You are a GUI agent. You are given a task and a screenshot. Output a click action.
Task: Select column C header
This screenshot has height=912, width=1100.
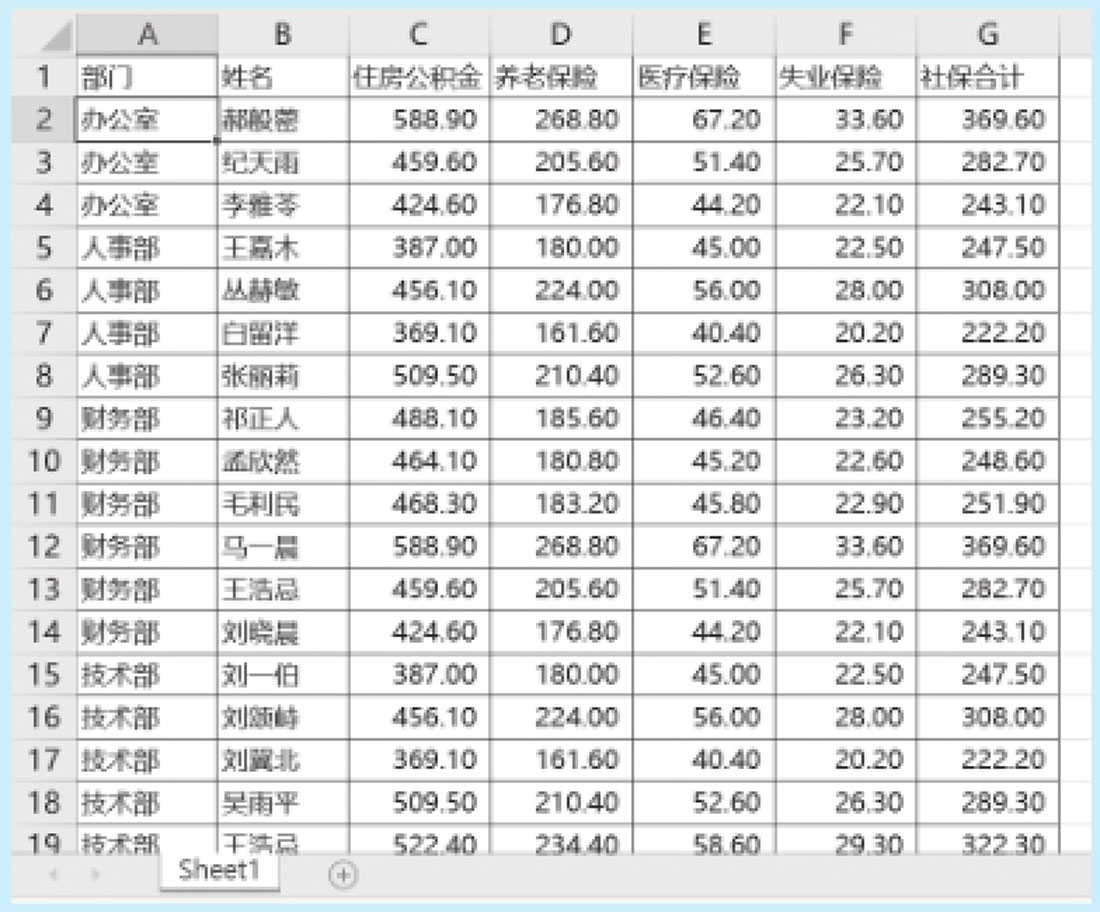click(x=419, y=34)
